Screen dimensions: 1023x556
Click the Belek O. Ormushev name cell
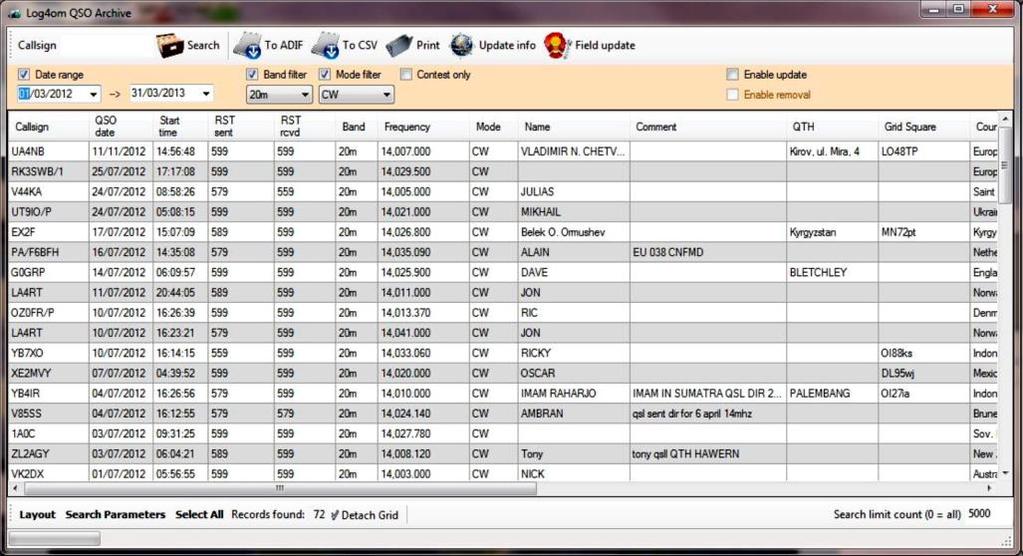[574, 232]
